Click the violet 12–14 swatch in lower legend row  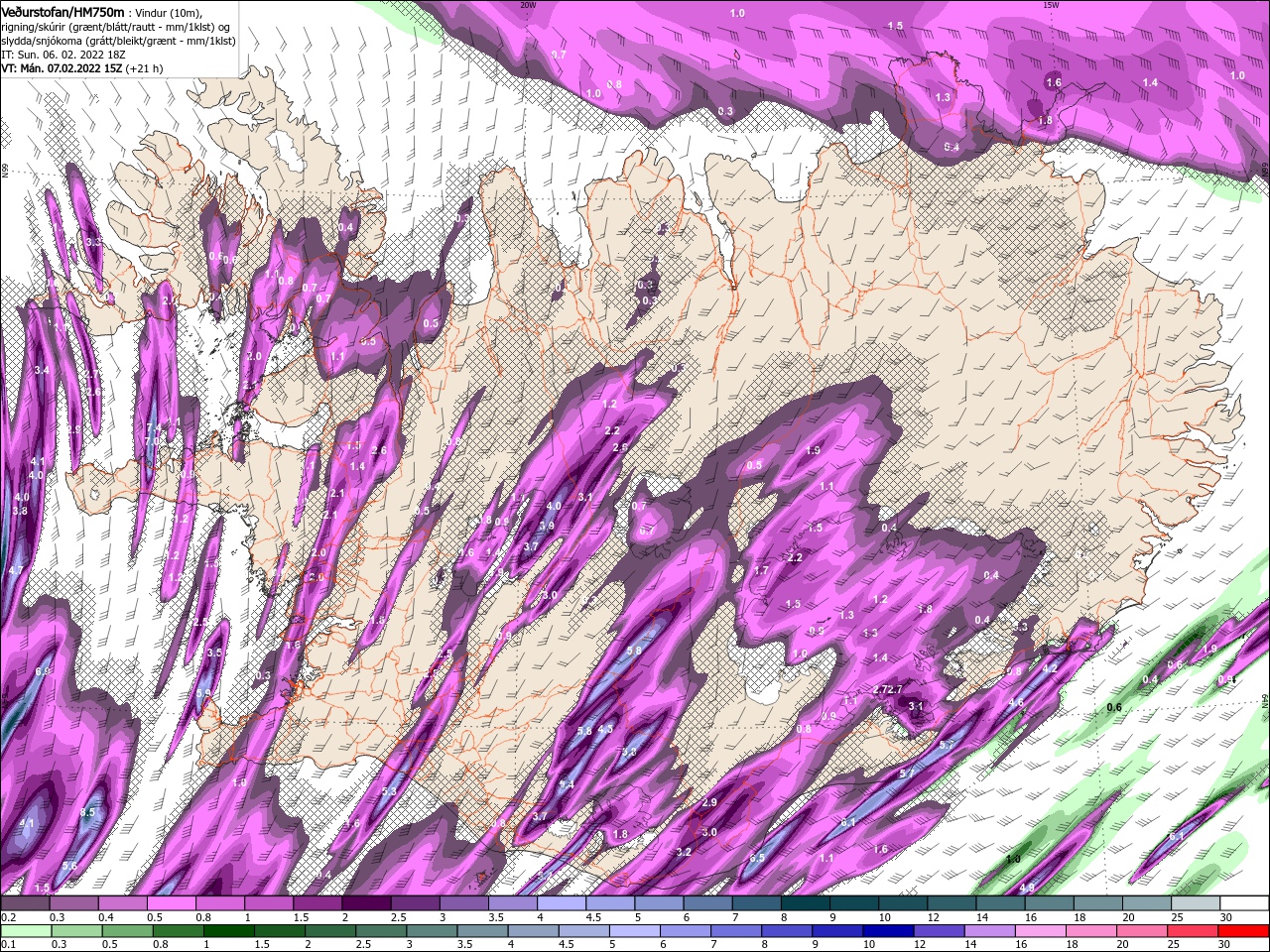tap(940, 930)
